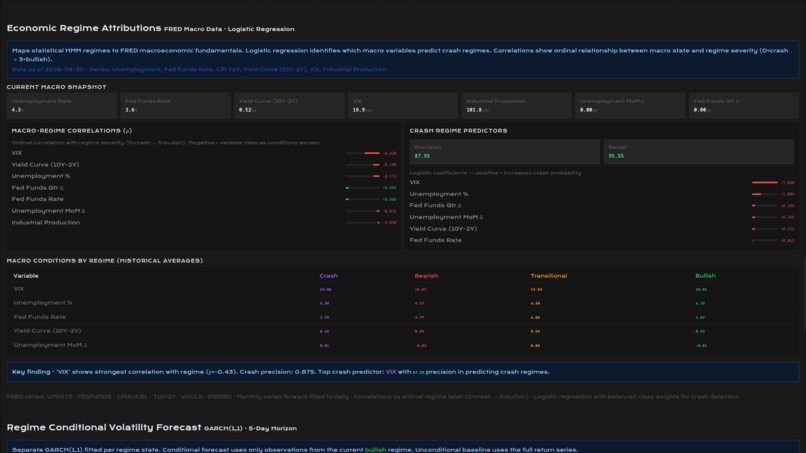The width and height of the screenshot is (806, 453).
Task: Select the VIX 16.9 snapshot card
Action: tap(402, 105)
